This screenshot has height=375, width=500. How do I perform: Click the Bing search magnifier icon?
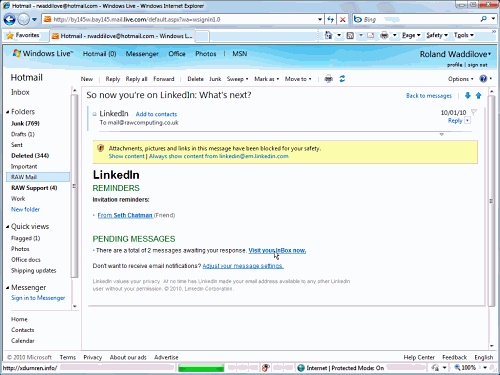tap(483, 19)
